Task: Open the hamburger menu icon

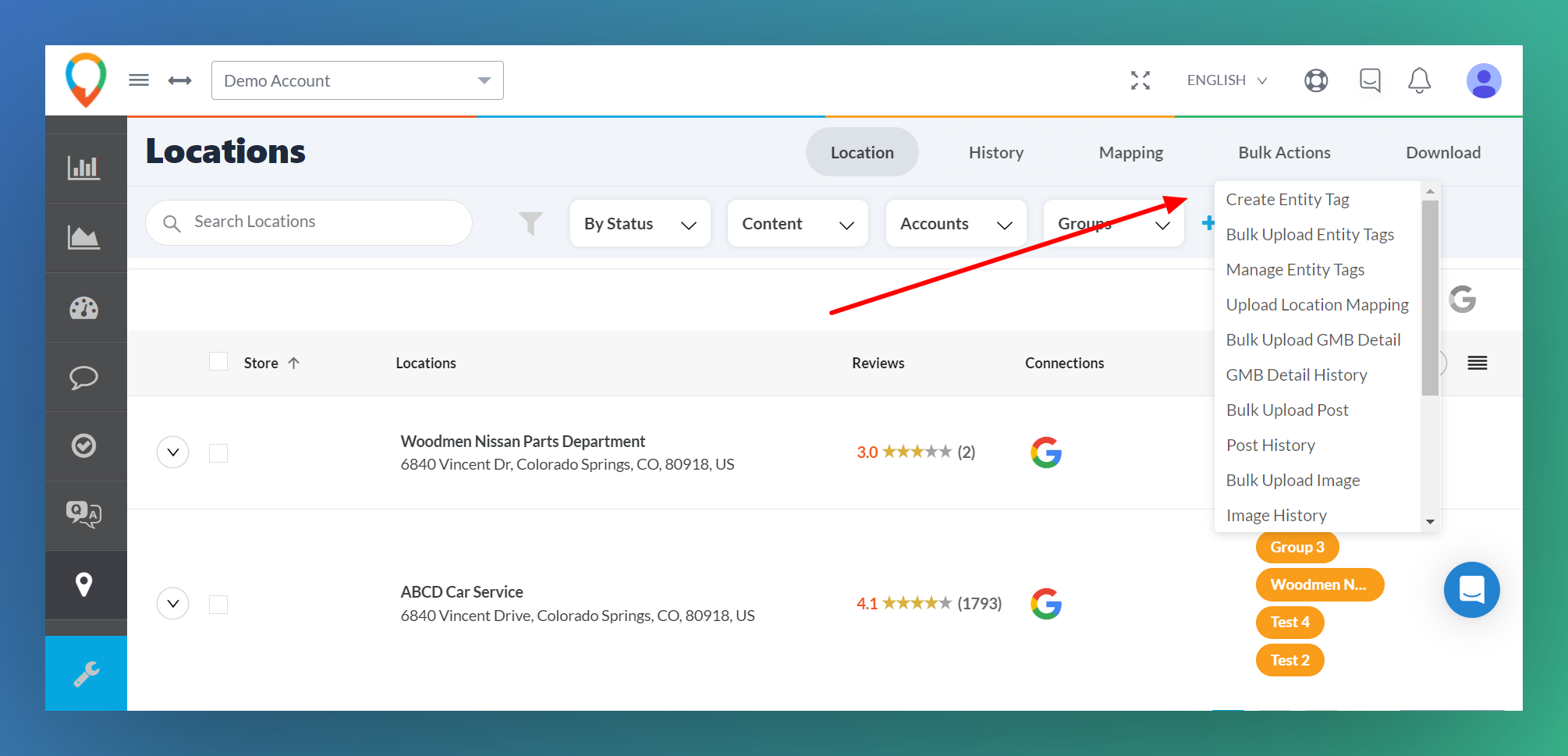Action: (139, 80)
